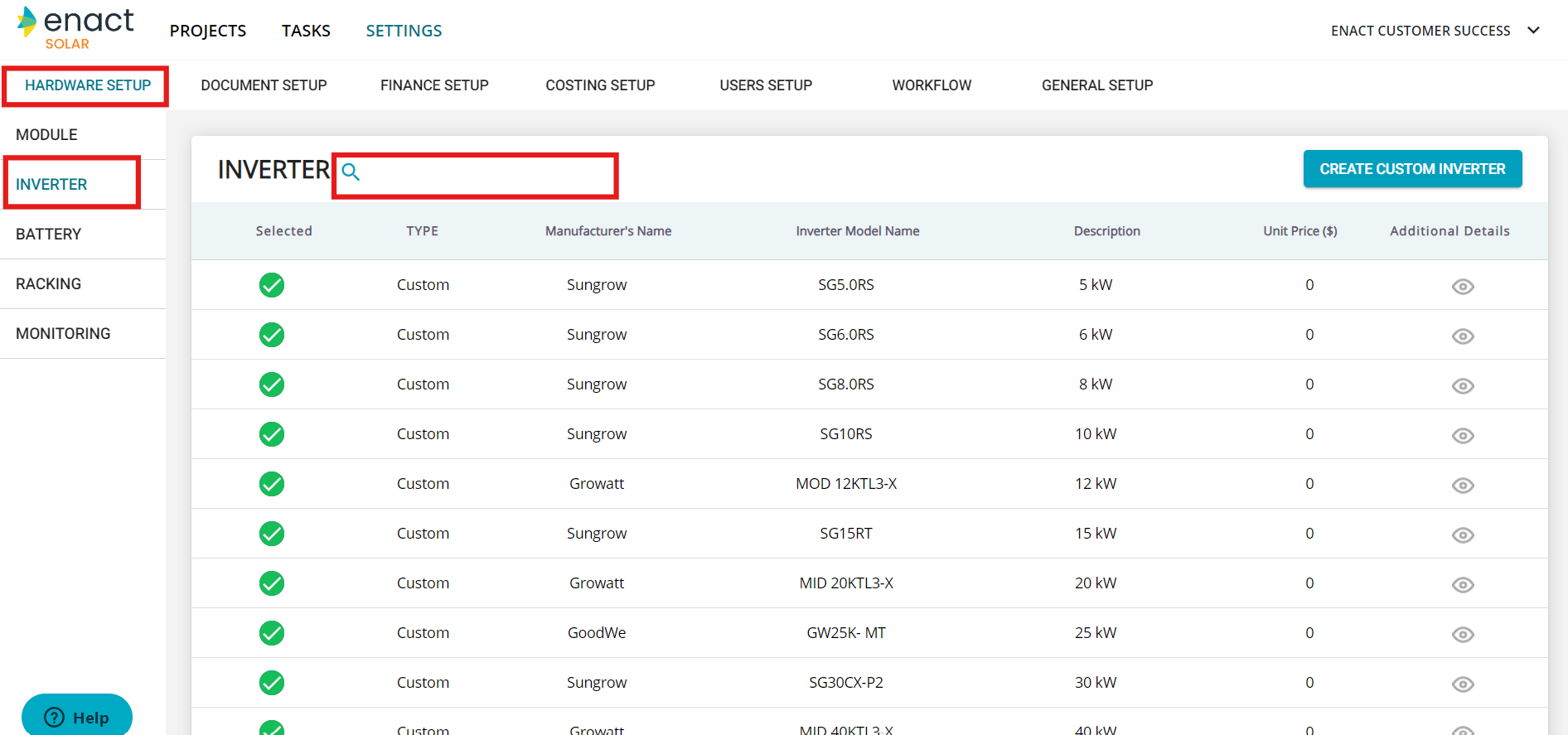Click the SG10RS model name cell

tap(846, 434)
